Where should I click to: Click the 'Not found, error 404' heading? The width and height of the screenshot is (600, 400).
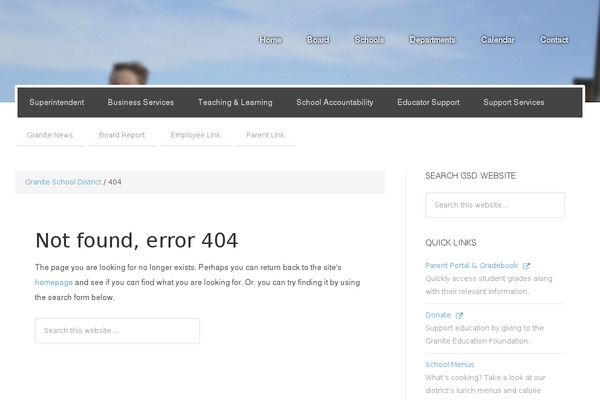[x=137, y=241]
